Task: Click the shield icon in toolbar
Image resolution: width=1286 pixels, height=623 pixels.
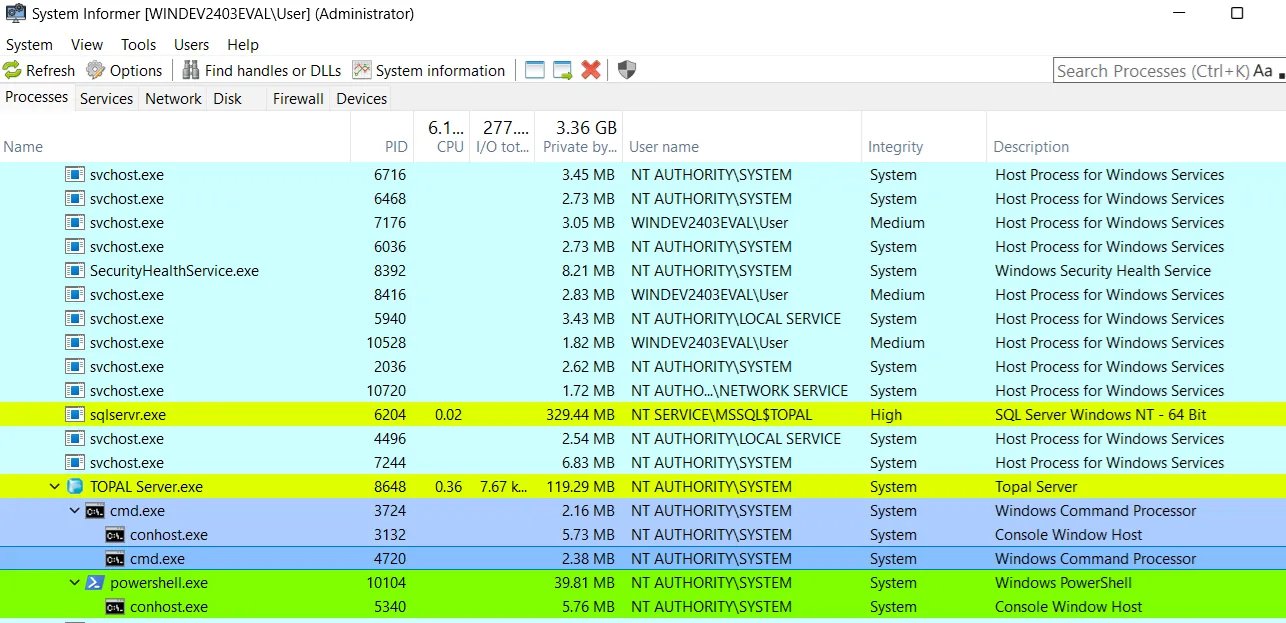Action: [x=626, y=70]
